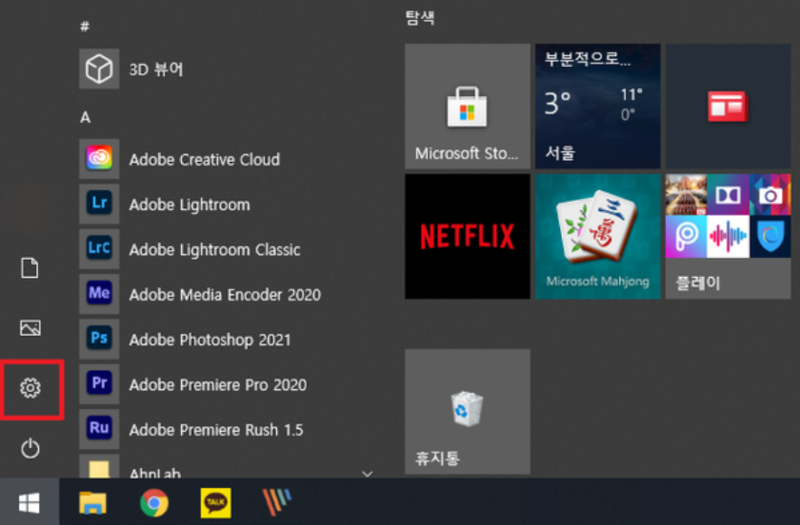Open the red News tile
Viewport: 800px width, 525px height.
pos(728,106)
